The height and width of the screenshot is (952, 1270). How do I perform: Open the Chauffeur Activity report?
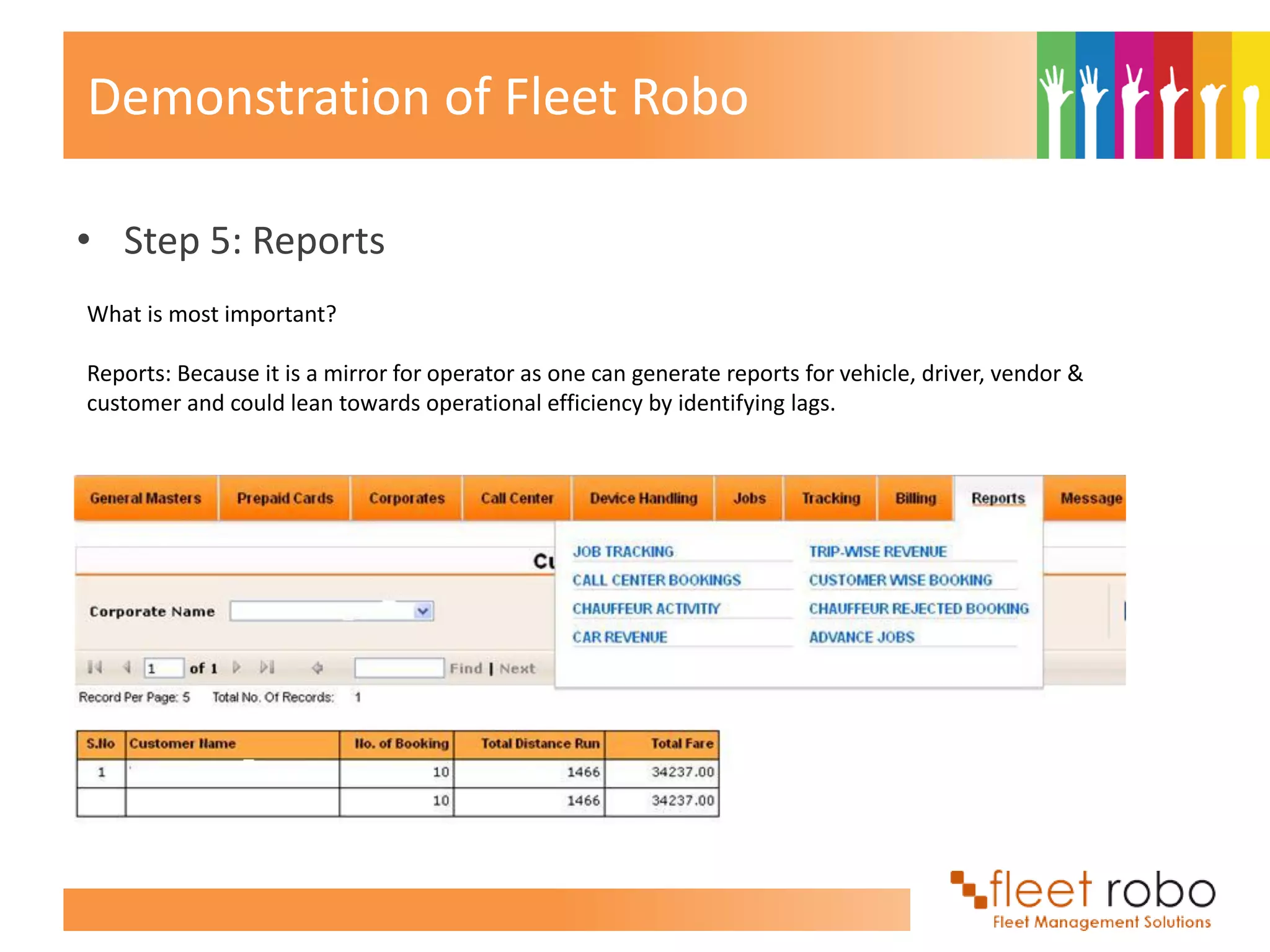646,609
